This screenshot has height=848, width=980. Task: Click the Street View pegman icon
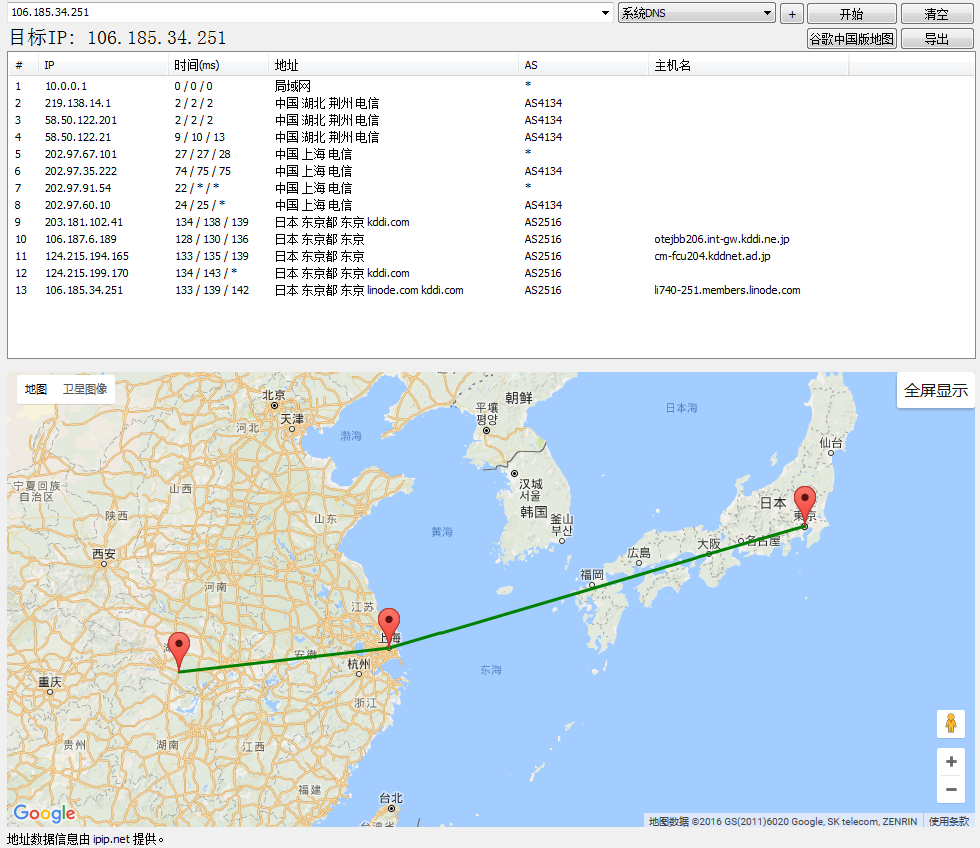click(x=951, y=724)
